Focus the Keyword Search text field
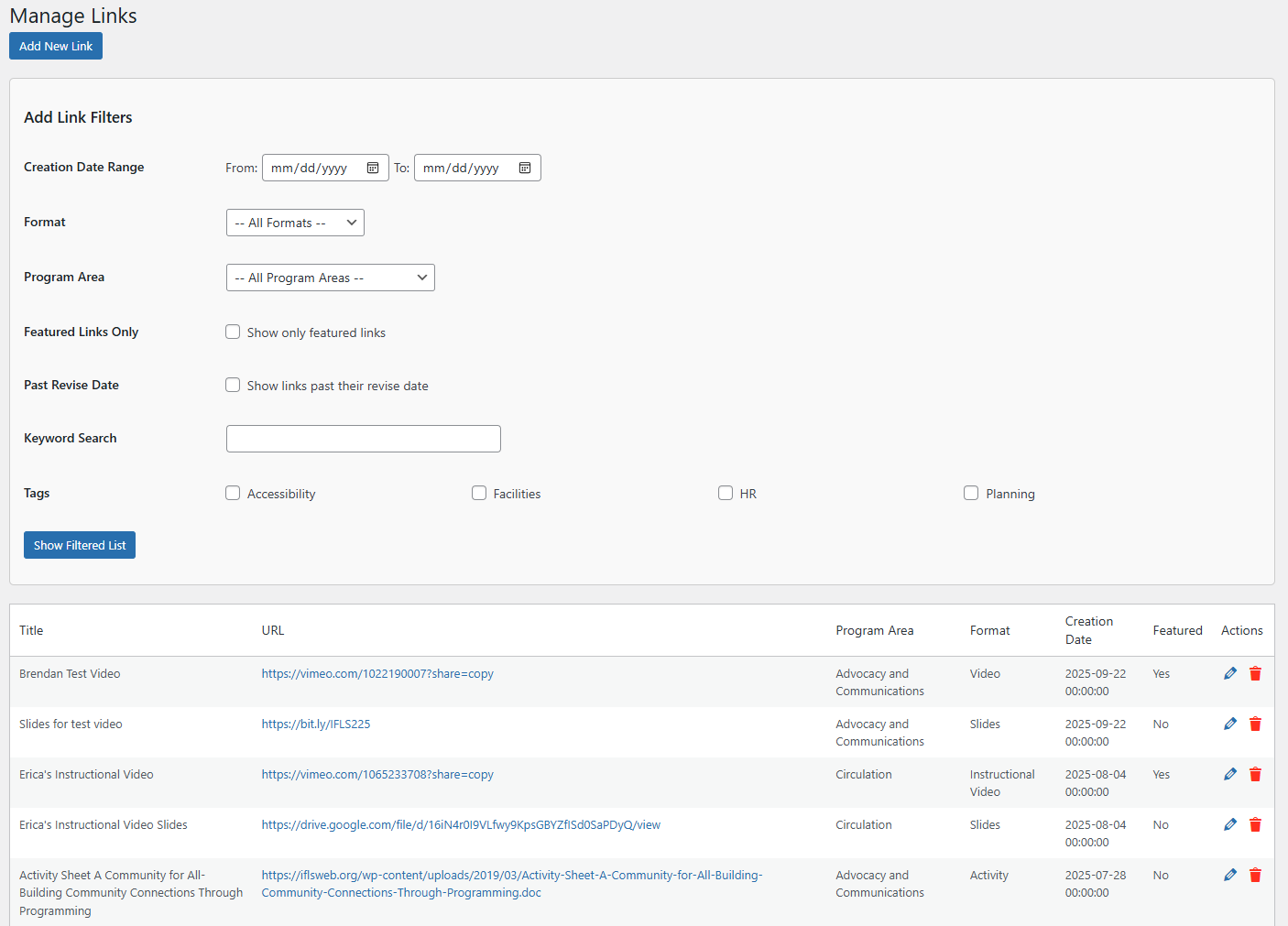The height and width of the screenshot is (926, 1288). [x=363, y=439]
